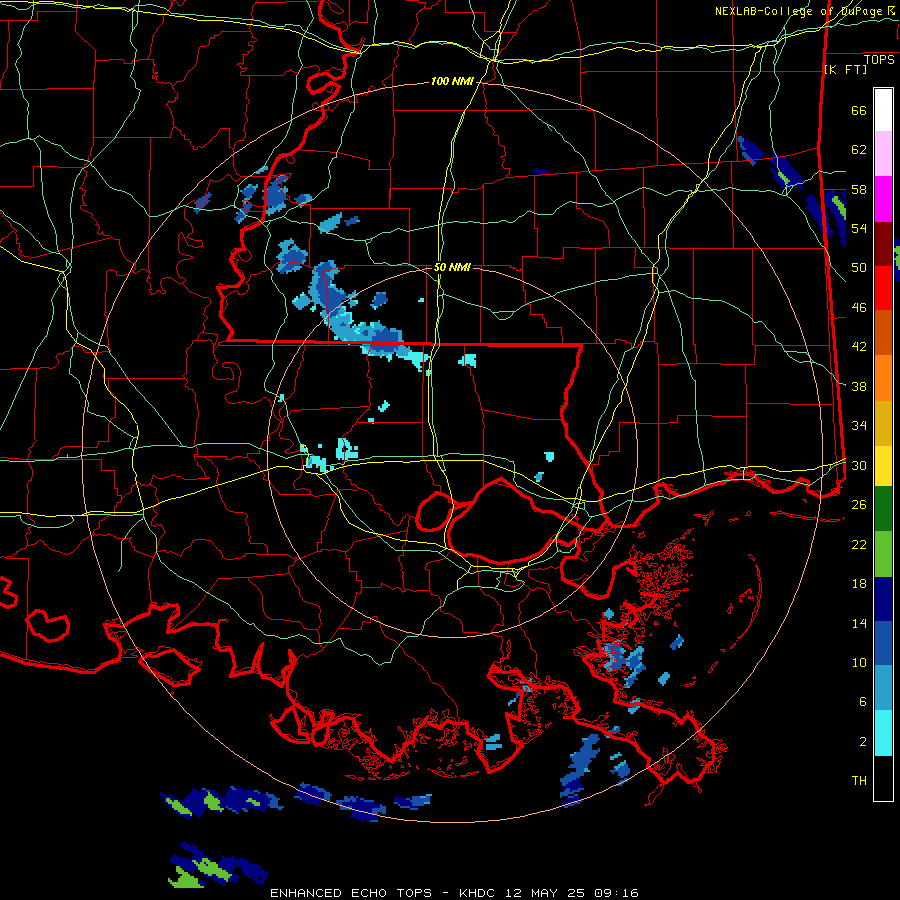The height and width of the screenshot is (900, 900).
Task: Click the 50 NMI range ring label
Action: (452, 267)
